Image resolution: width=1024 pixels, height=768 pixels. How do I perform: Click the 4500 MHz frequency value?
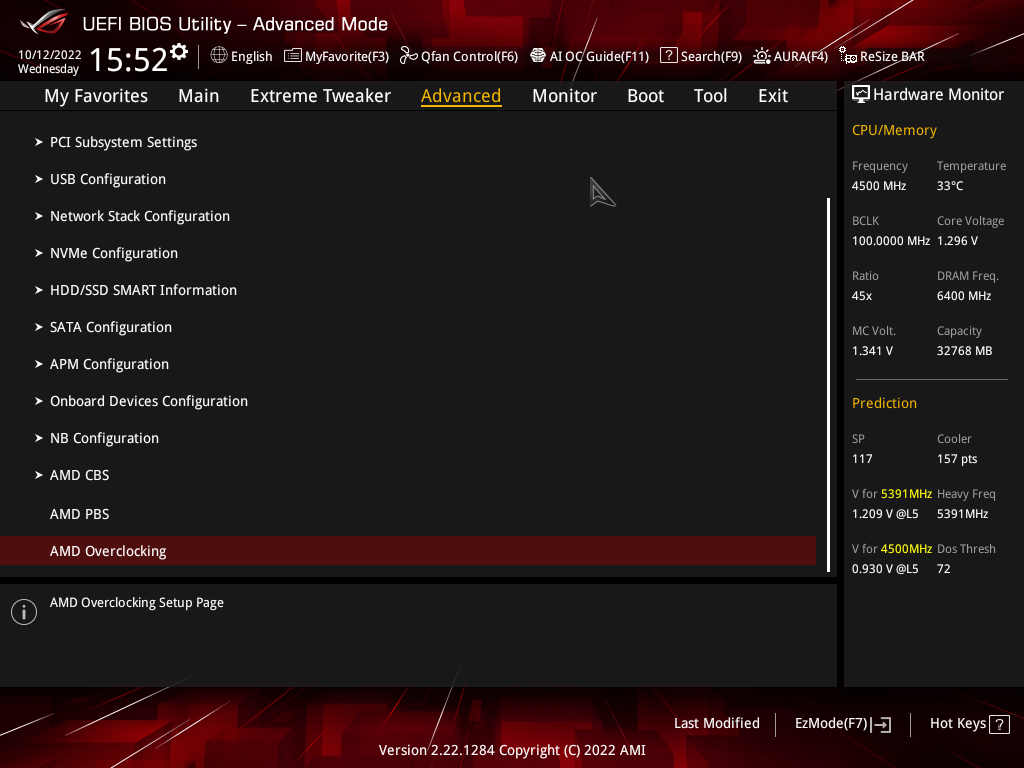coord(878,185)
